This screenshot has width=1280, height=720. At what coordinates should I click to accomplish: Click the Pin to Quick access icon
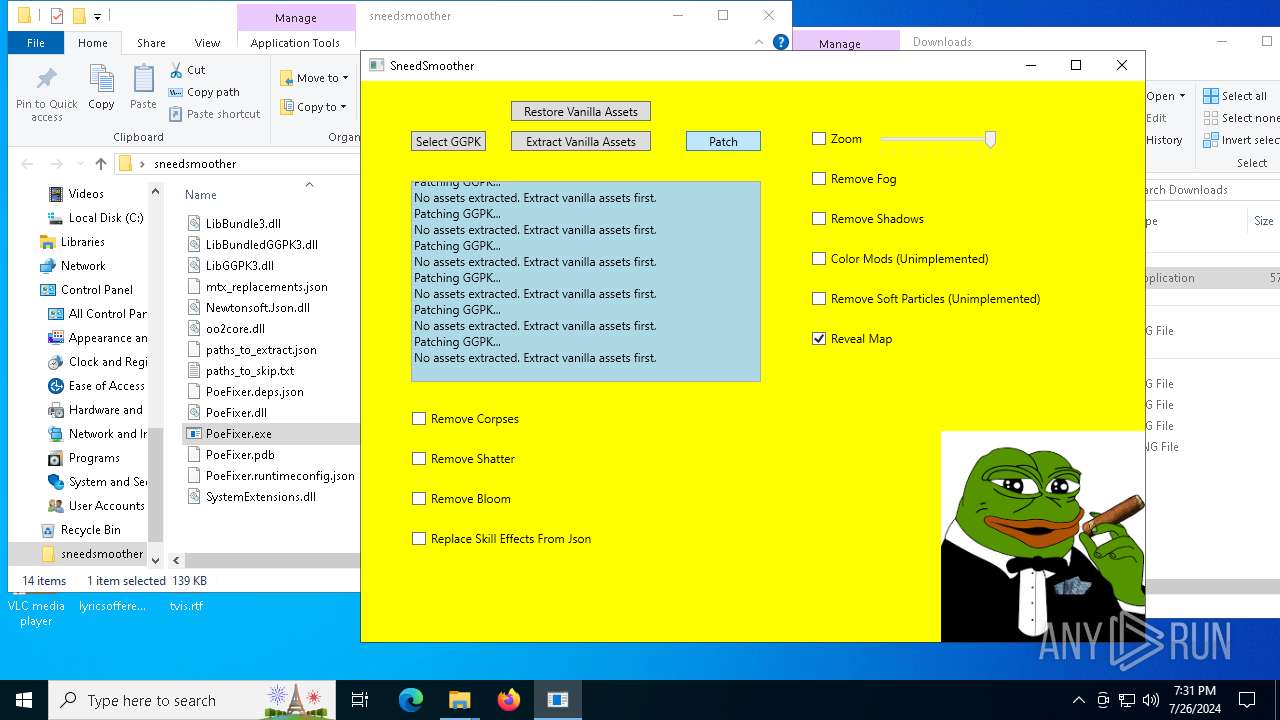pyautogui.click(x=46, y=80)
